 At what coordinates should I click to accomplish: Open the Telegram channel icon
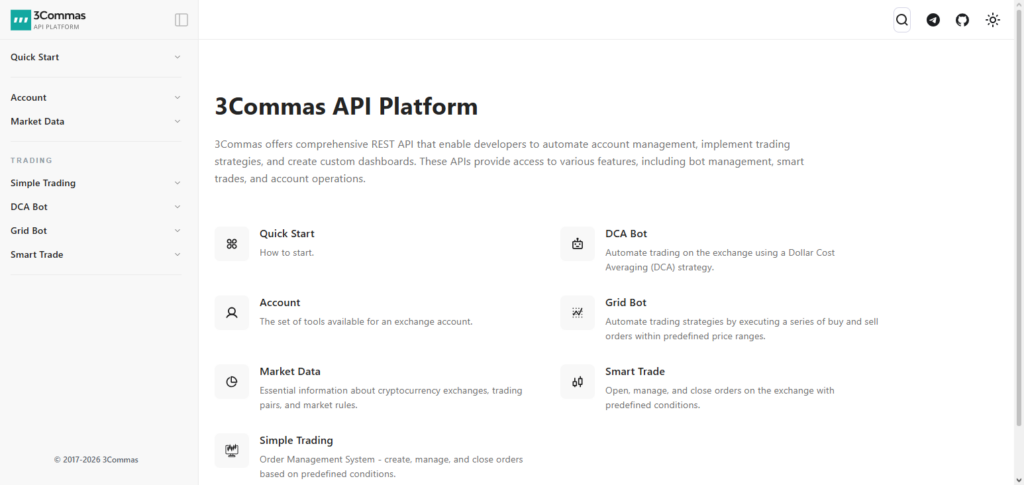pyautogui.click(x=933, y=20)
